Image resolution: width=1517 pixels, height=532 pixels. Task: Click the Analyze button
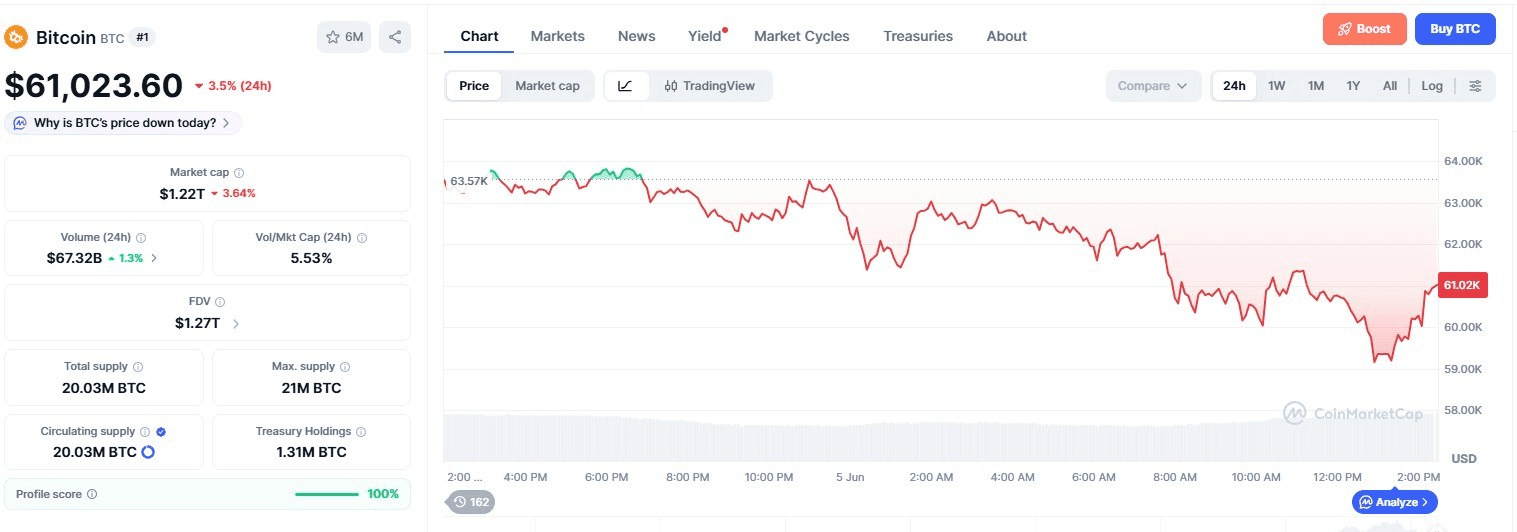click(x=1395, y=502)
